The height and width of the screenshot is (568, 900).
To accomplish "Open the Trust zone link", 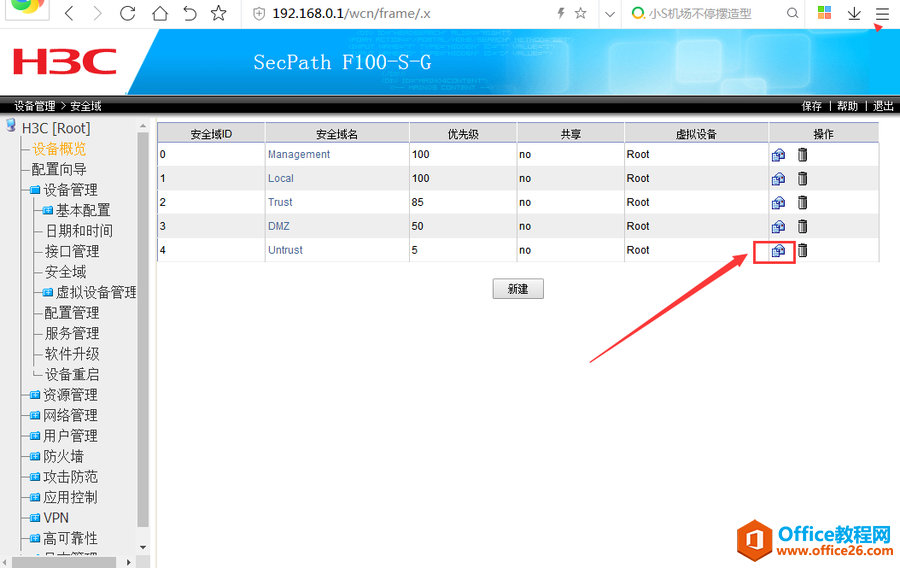I will 280,202.
